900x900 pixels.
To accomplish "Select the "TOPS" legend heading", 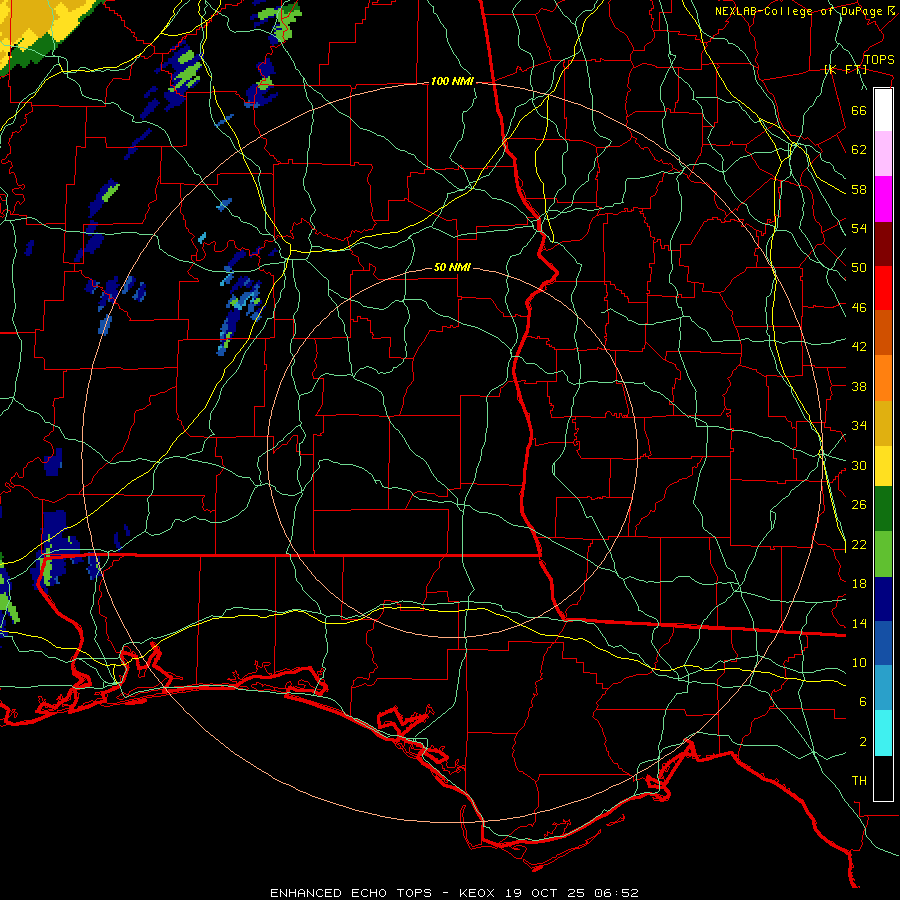I will [x=879, y=60].
